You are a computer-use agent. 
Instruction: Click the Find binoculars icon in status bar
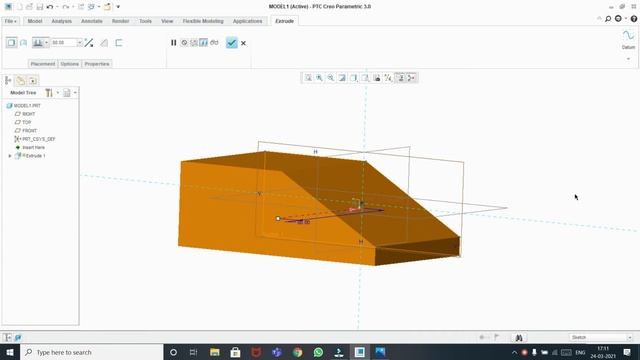pyautogui.click(x=519, y=338)
